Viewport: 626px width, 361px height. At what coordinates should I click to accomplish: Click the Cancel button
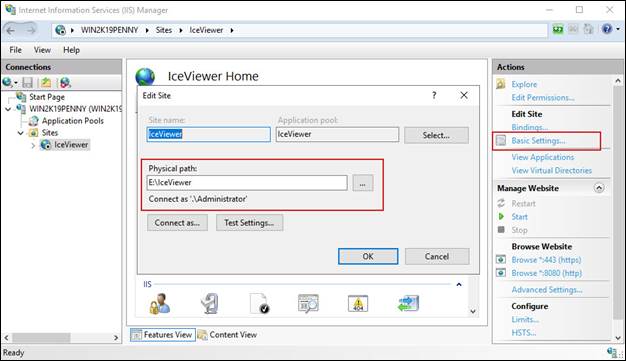tap(437, 256)
